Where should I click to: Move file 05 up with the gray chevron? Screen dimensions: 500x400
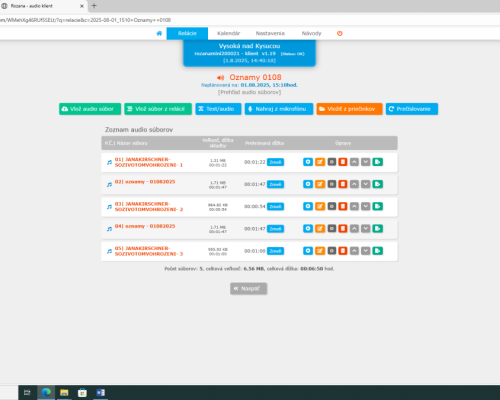(x=354, y=251)
